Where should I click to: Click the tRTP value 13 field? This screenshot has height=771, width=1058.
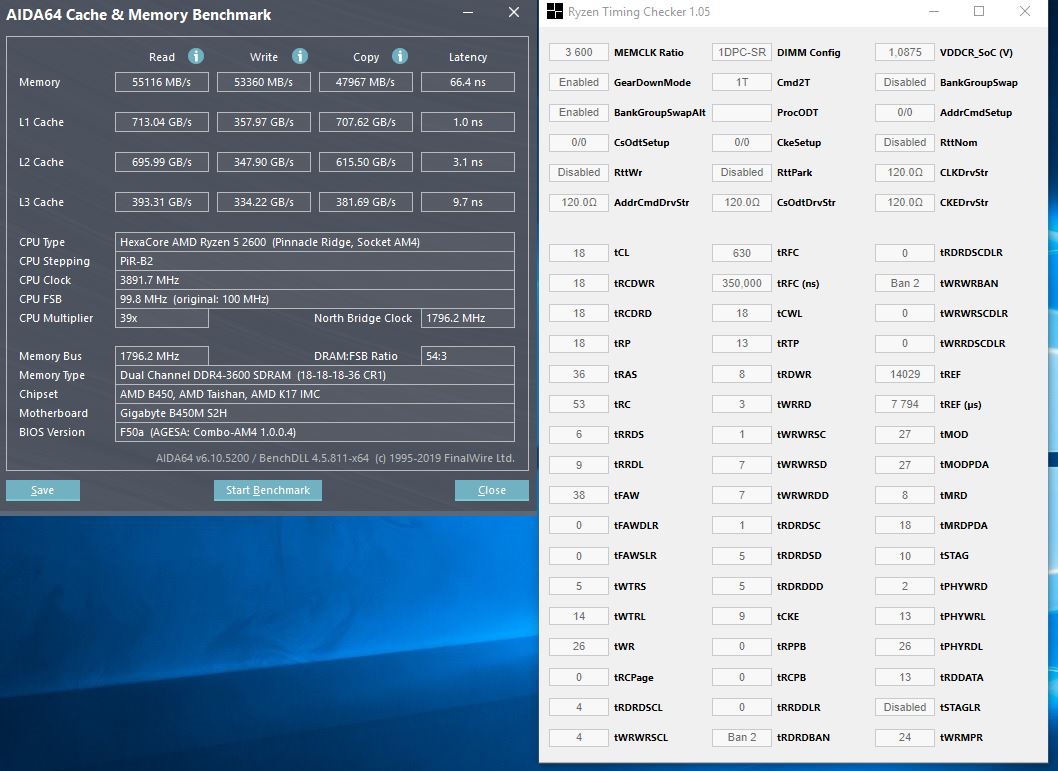point(742,343)
